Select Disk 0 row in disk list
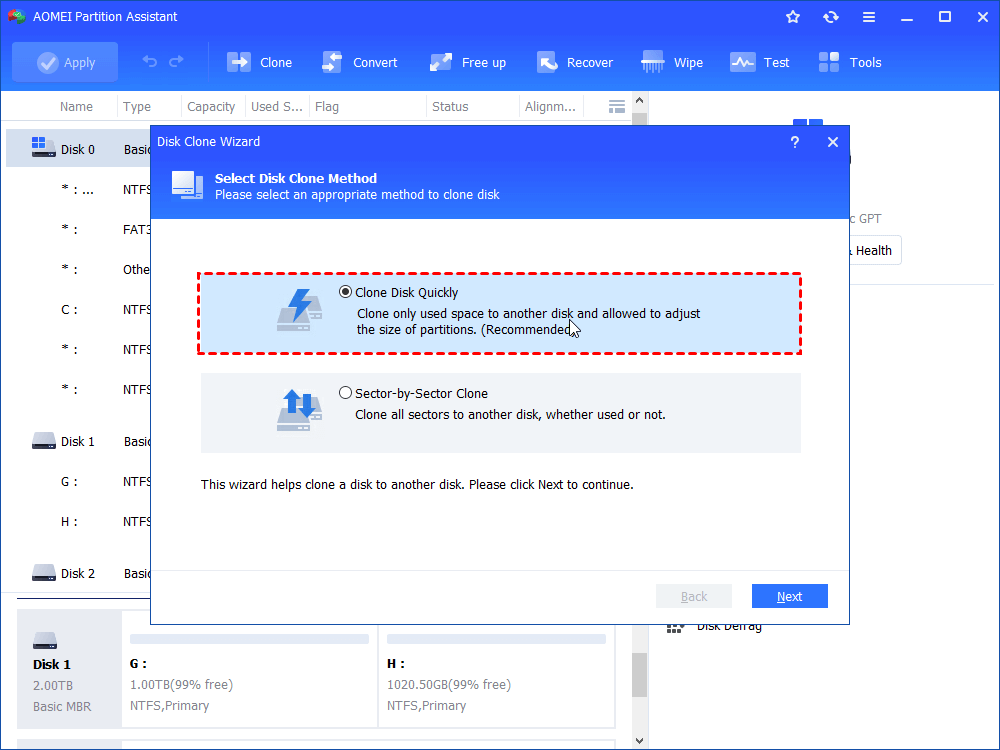Screen dimensions: 1000x750 (x=78, y=149)
